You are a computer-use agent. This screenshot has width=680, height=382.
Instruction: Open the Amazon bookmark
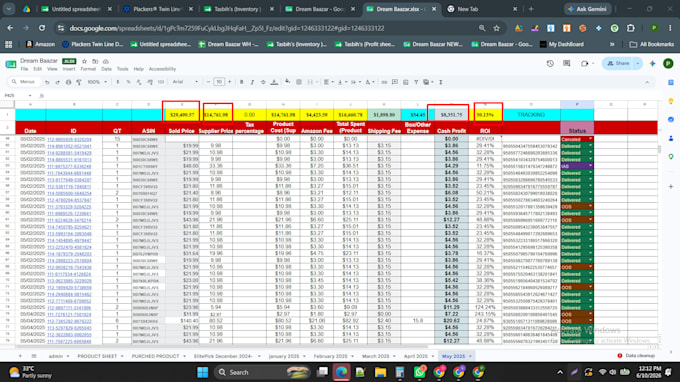pyautogui.click(x=40, y=44)
